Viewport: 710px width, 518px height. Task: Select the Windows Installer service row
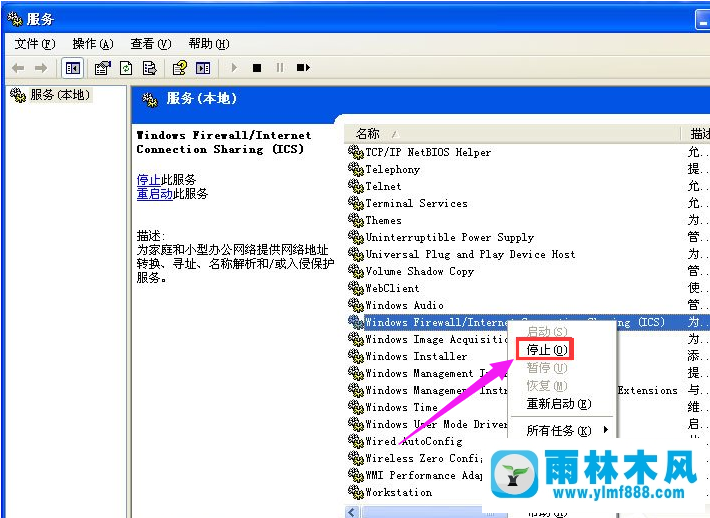click(416, 356)
